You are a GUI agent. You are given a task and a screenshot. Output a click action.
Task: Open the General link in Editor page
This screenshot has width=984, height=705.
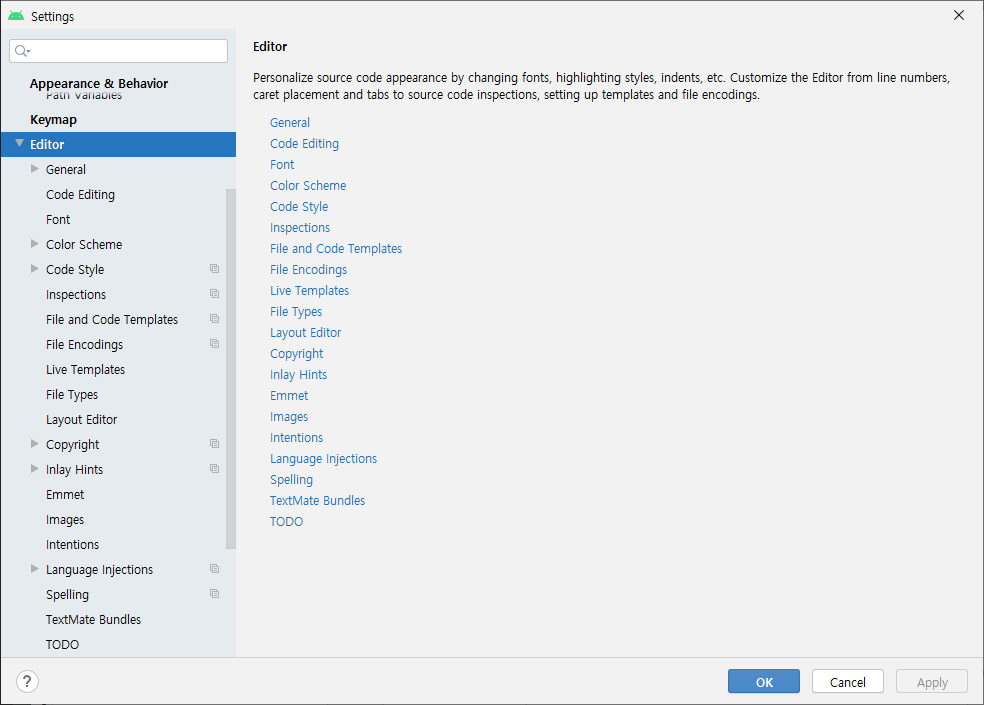point(290,122)
